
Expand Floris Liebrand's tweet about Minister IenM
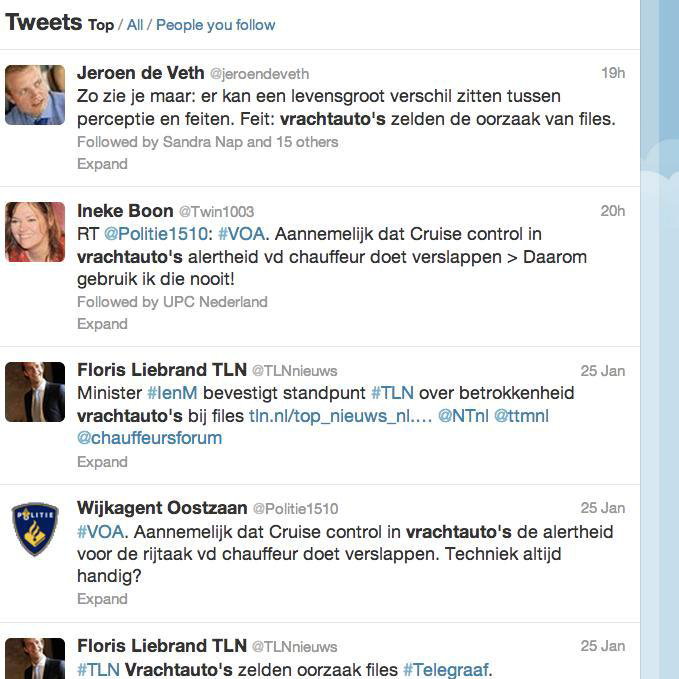point(102,462)
